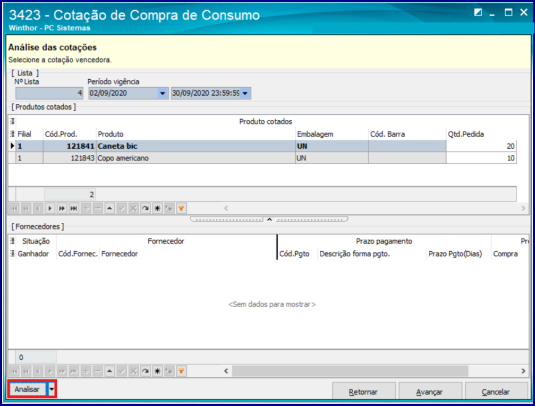Click the restore window icon in title bar
The height and width of the screenshot is (406, 535).
coord(478,13)
